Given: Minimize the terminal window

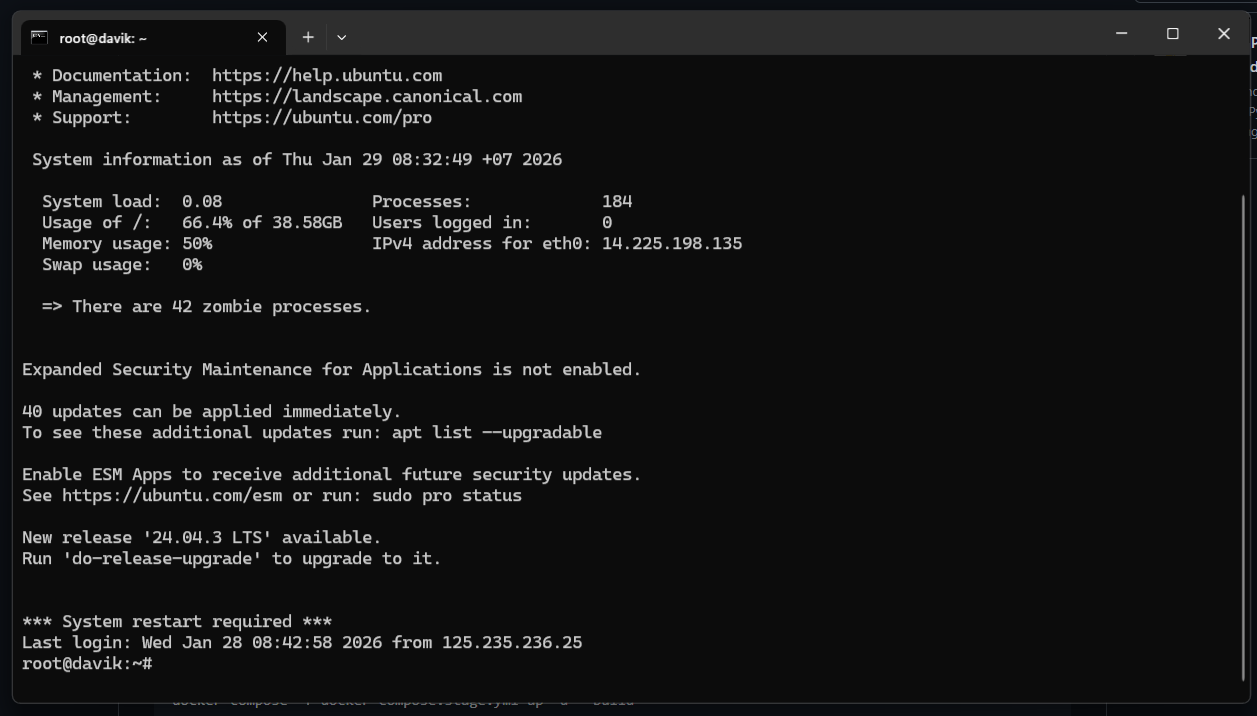Looking at the screenshot, I should coord(1121,34).
